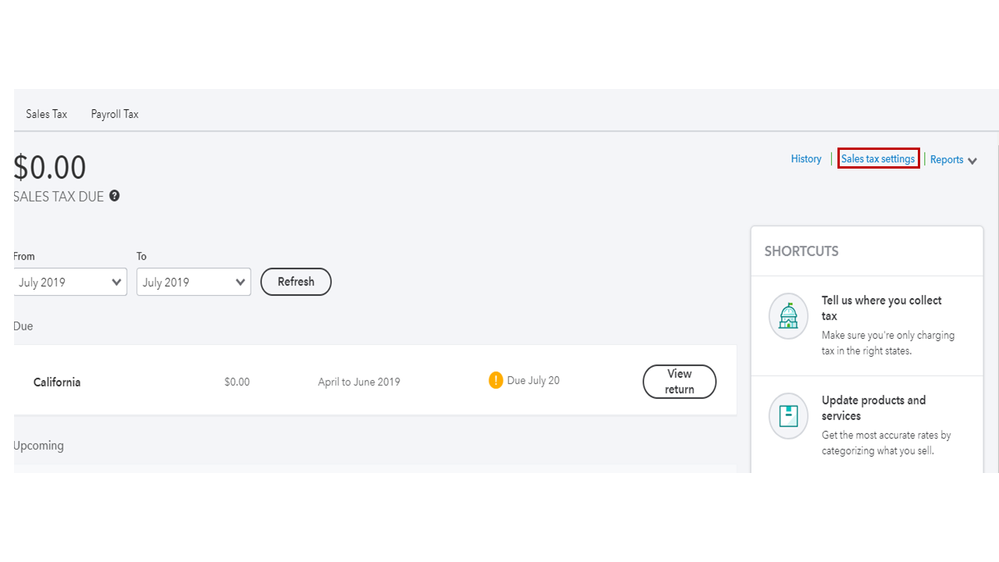Image resolution: width=999 pixels, height=562 pixels.
Task: Click the Sales Tax Due help icon
Action: [115, 196]
